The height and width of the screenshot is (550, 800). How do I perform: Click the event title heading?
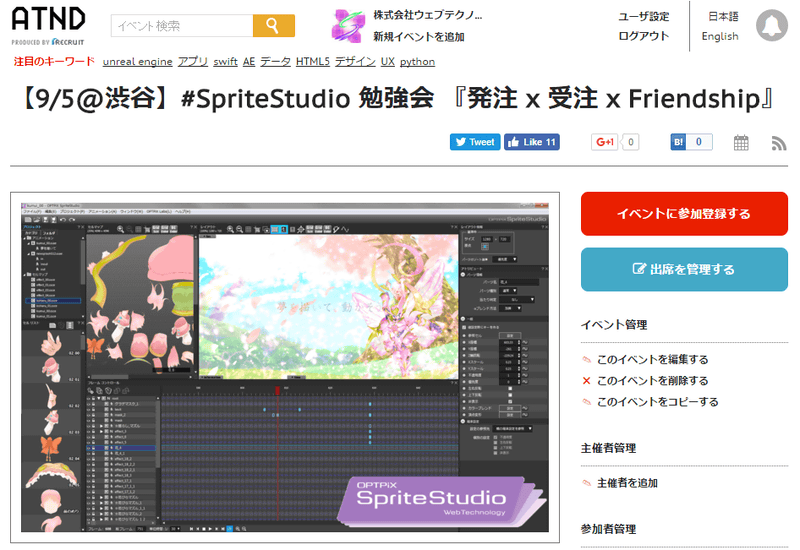pyautogui.click(x=399, y=98)
